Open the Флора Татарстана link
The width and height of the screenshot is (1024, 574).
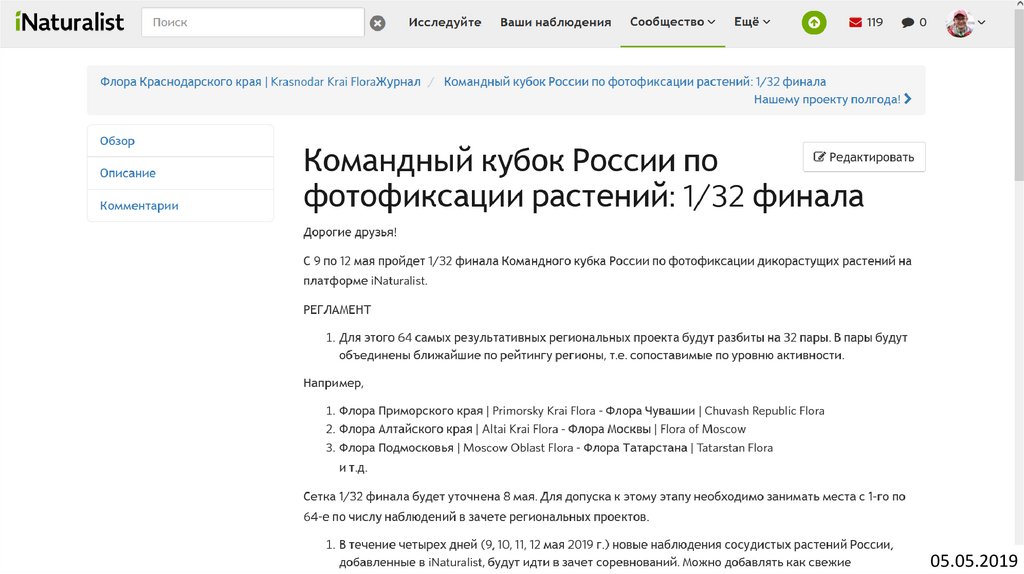tap(678, 448)
